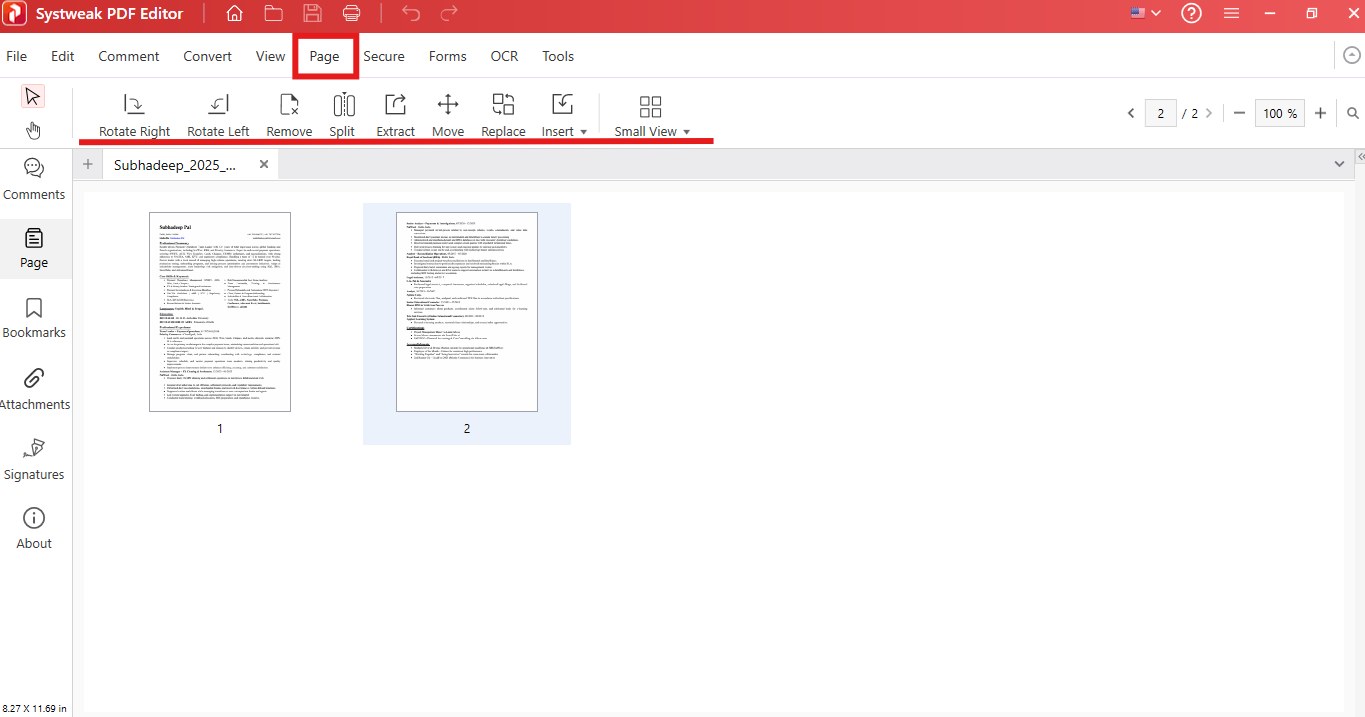1365x717 pixels.
Task: Switch to the Hand pan tool
Action: (x=33, y=130)
